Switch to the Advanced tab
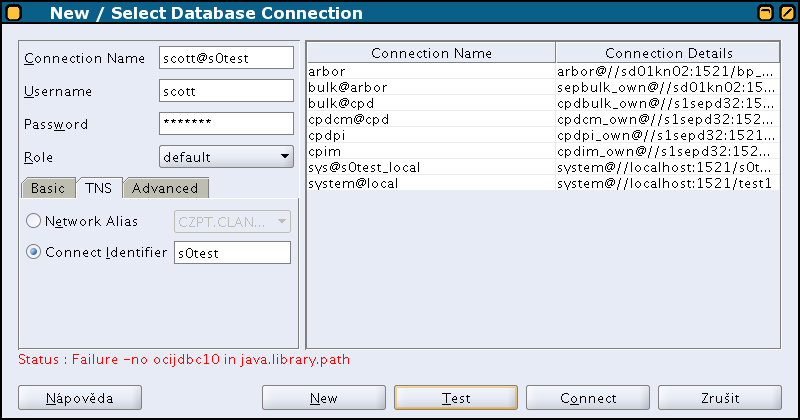Image resolution: width=800 pixels, height=420 pixels. [x=165, y=188]
